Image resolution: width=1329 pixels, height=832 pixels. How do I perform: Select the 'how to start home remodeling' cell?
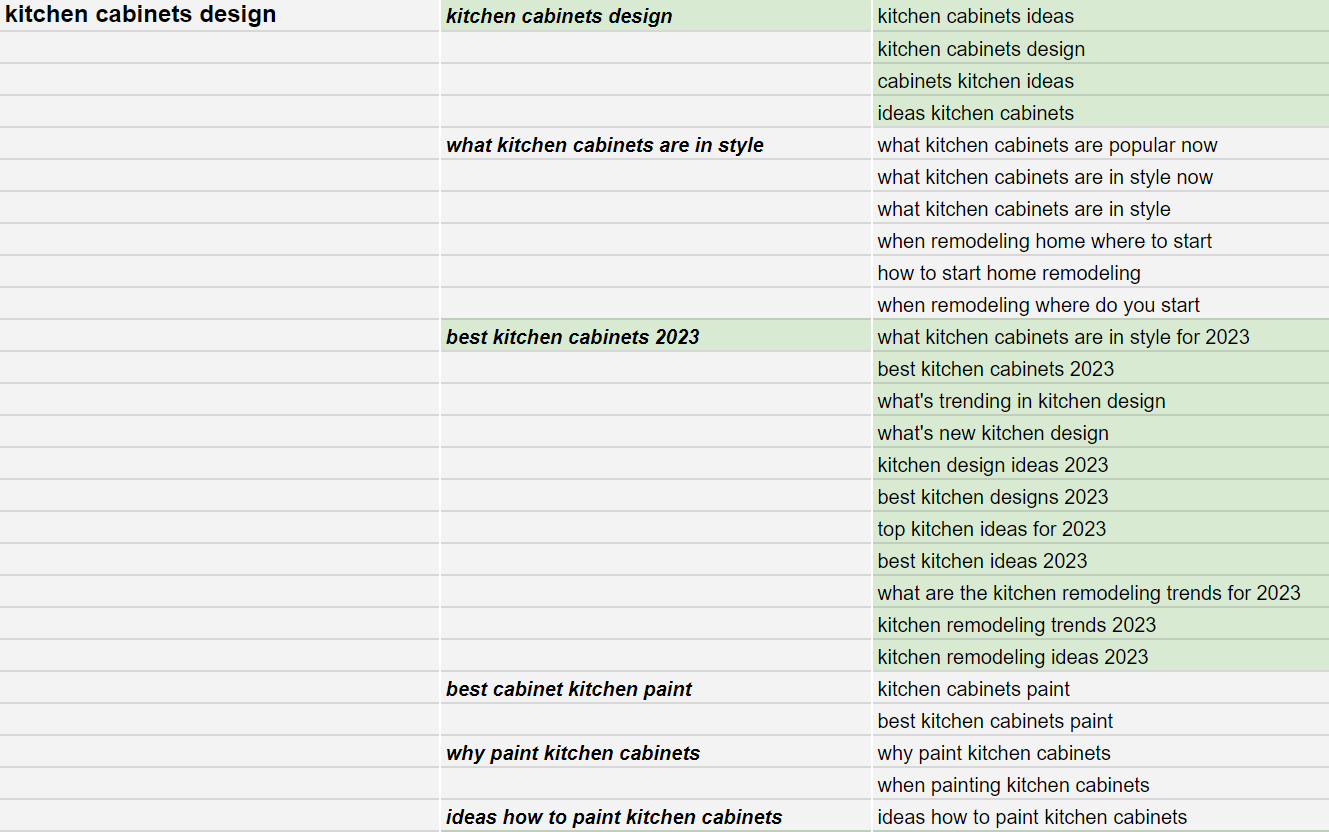[1100, 272]
